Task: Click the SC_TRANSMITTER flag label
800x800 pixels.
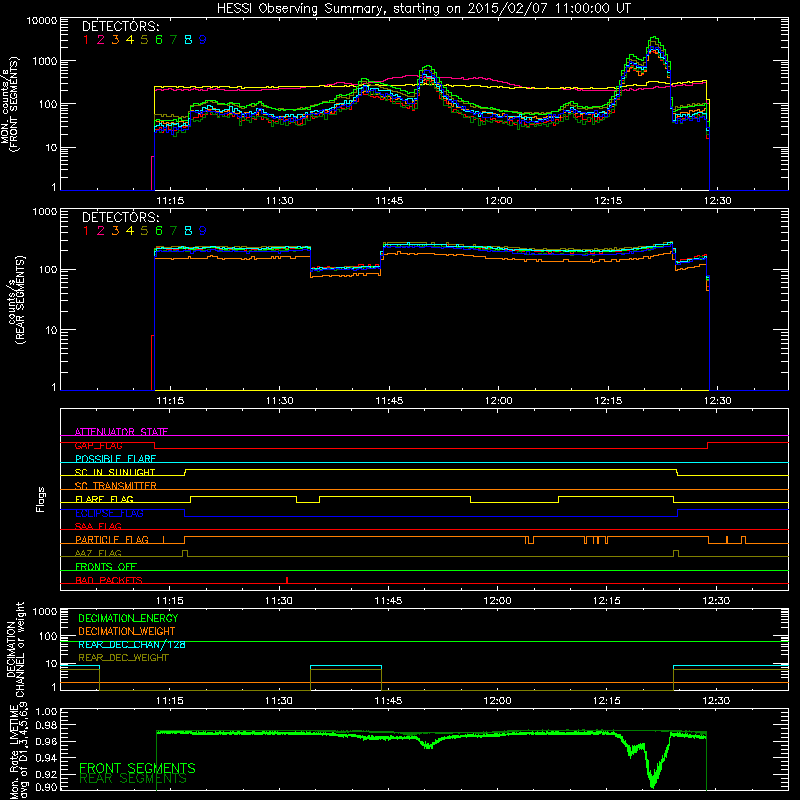Action: [x=116, y=486]
